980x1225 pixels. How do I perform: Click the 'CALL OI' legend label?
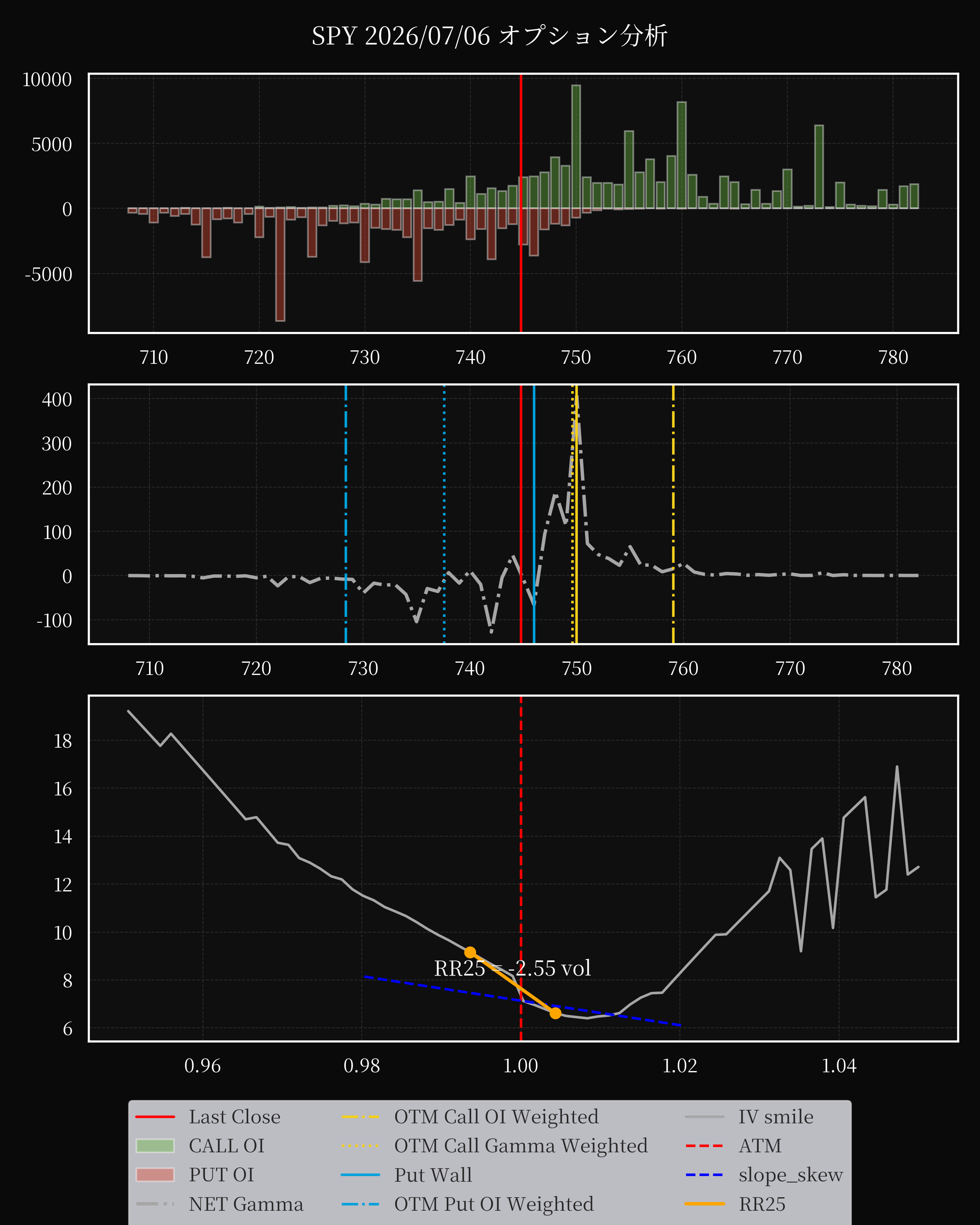(227, 1146)
